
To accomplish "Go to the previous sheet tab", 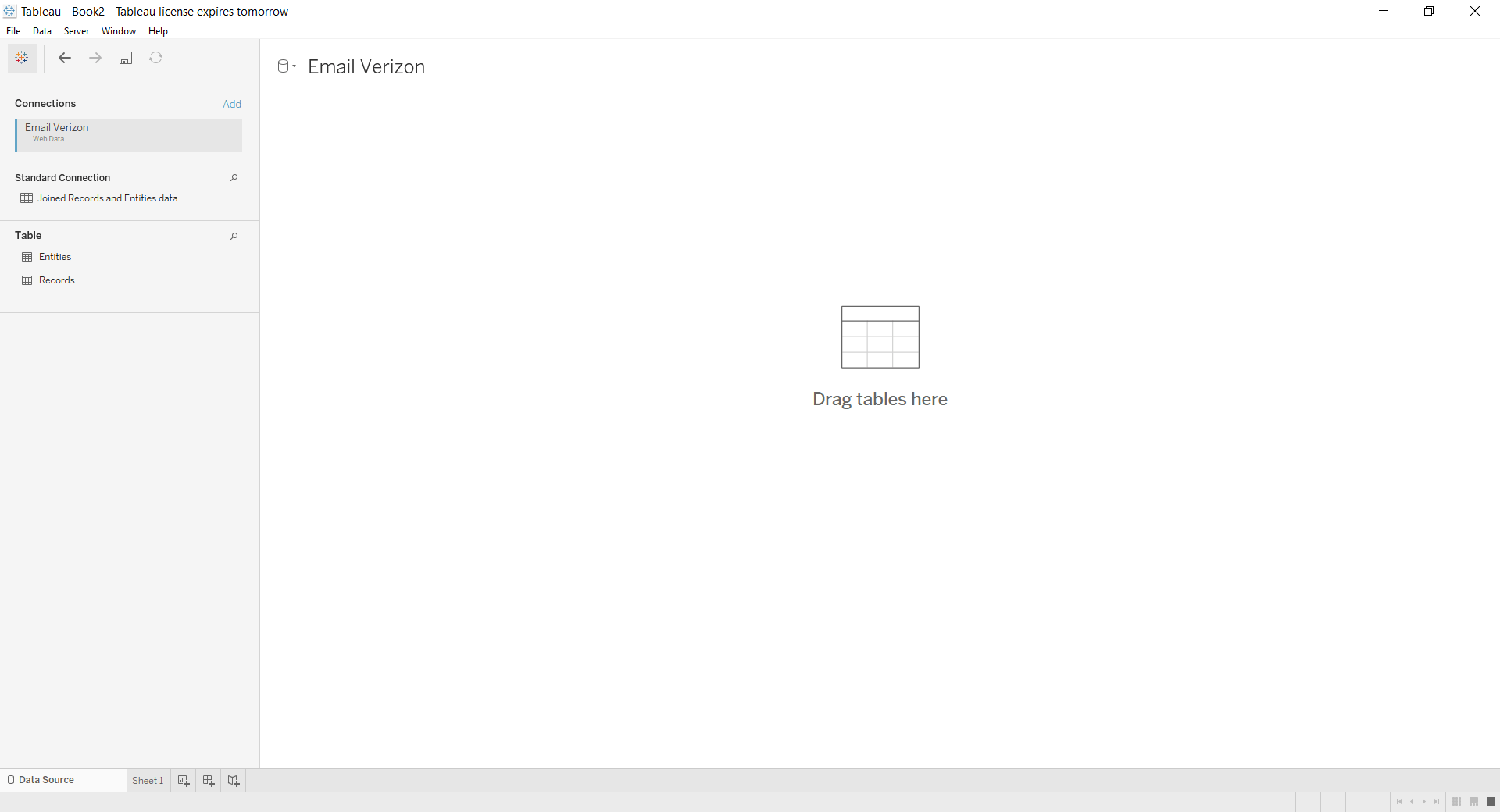I will [1412, 802].
